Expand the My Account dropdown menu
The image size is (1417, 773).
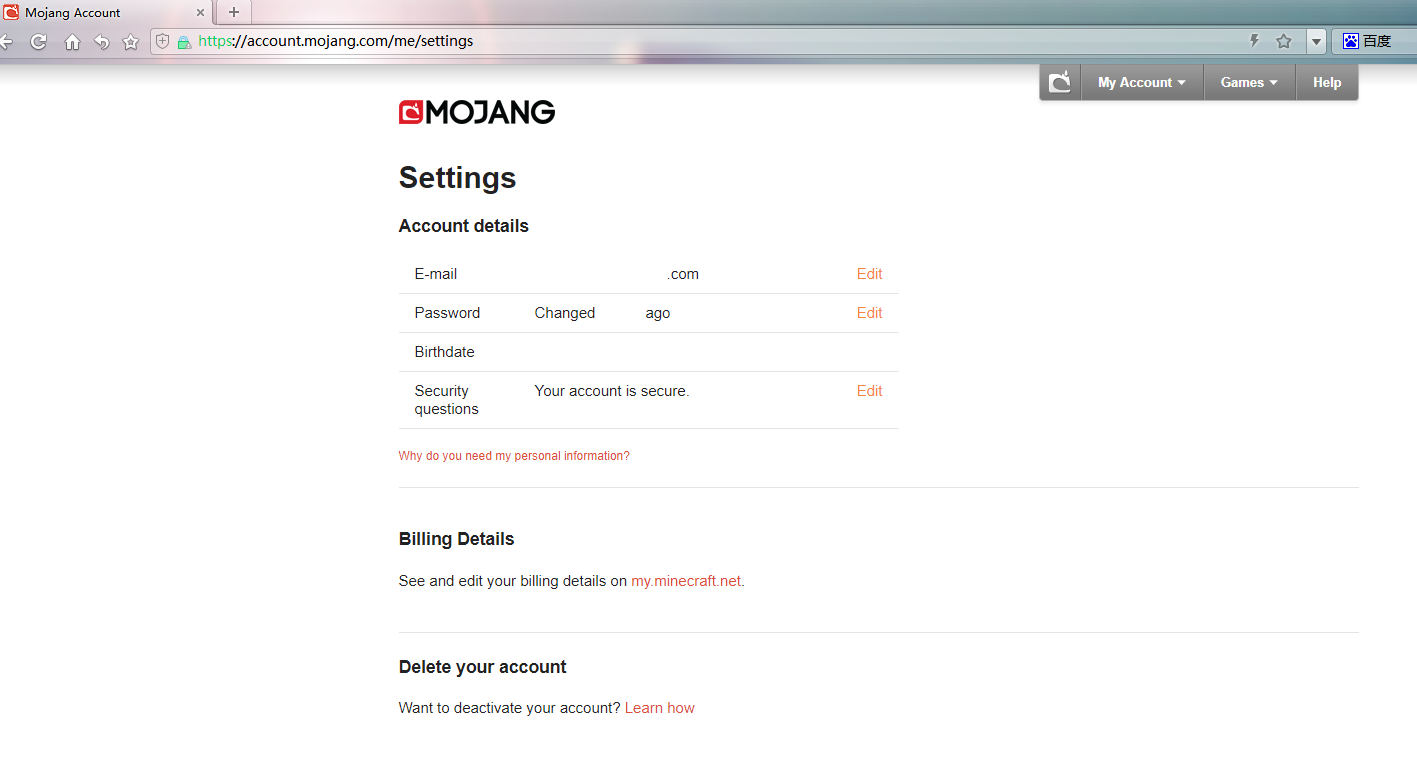[x=1141, y=82]
